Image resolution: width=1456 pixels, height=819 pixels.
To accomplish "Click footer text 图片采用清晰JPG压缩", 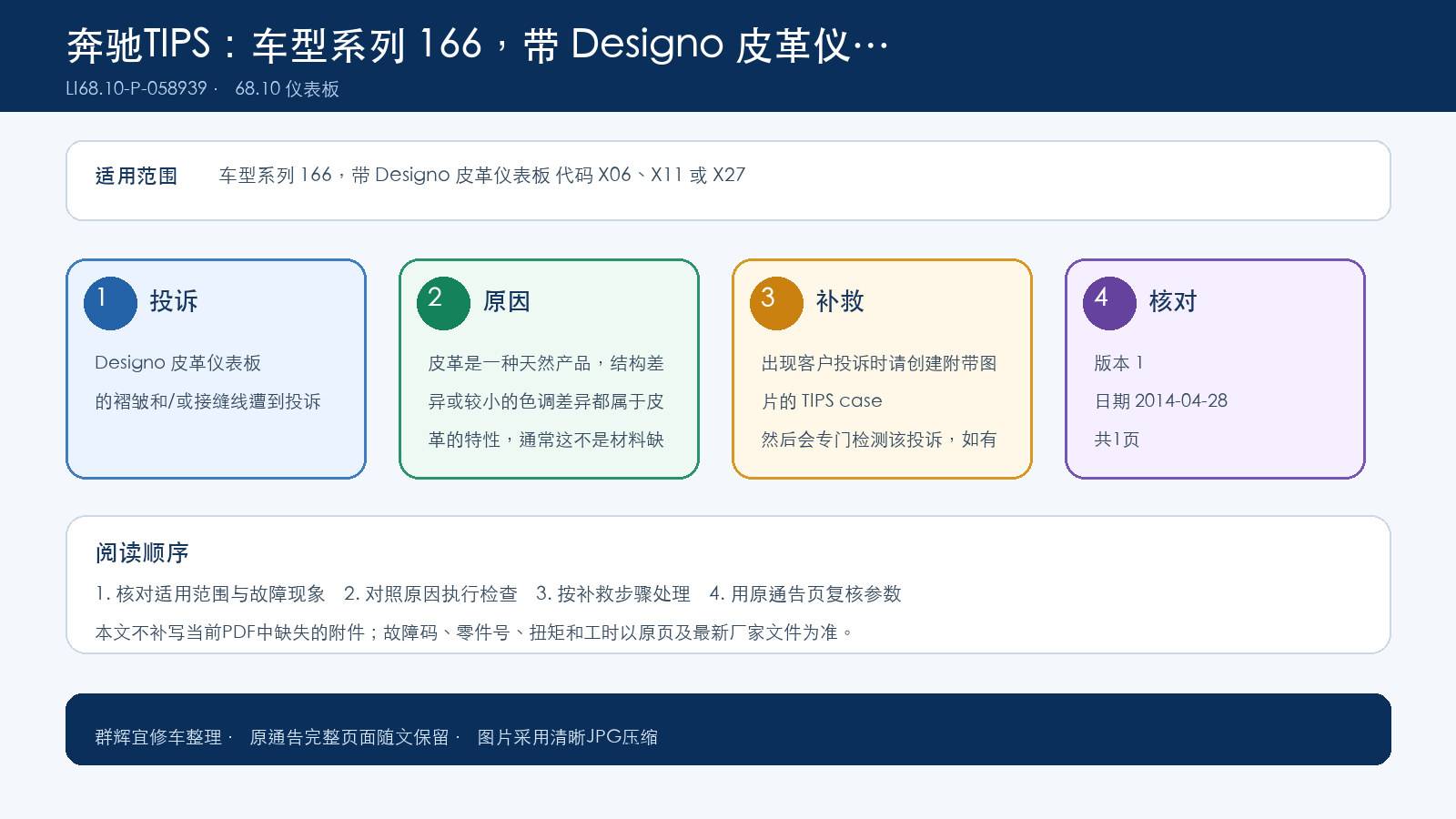I will click(x=568, y=737).
